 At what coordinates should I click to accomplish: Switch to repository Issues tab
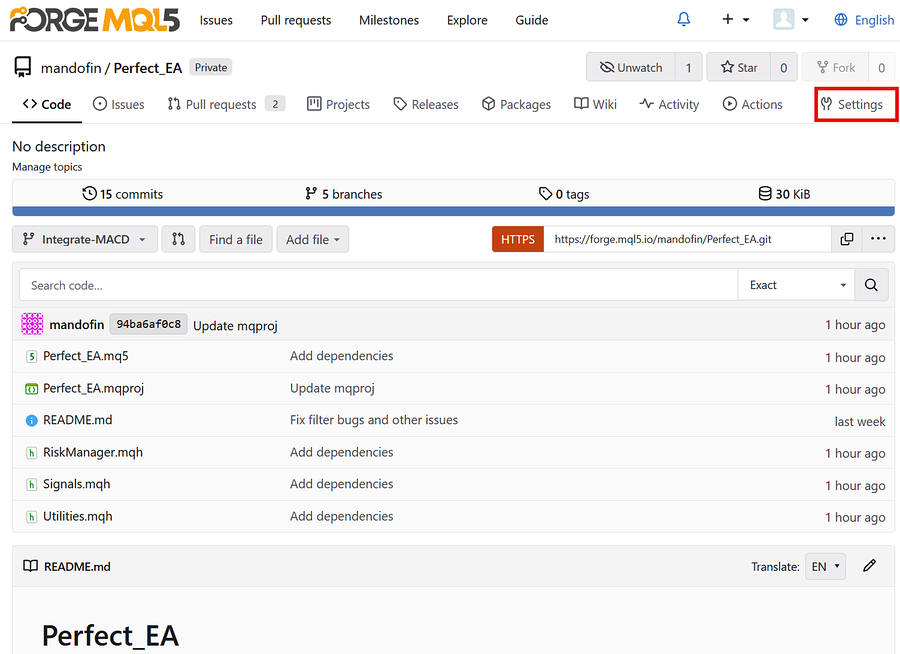pyautogui.click(x=118, y=105)
